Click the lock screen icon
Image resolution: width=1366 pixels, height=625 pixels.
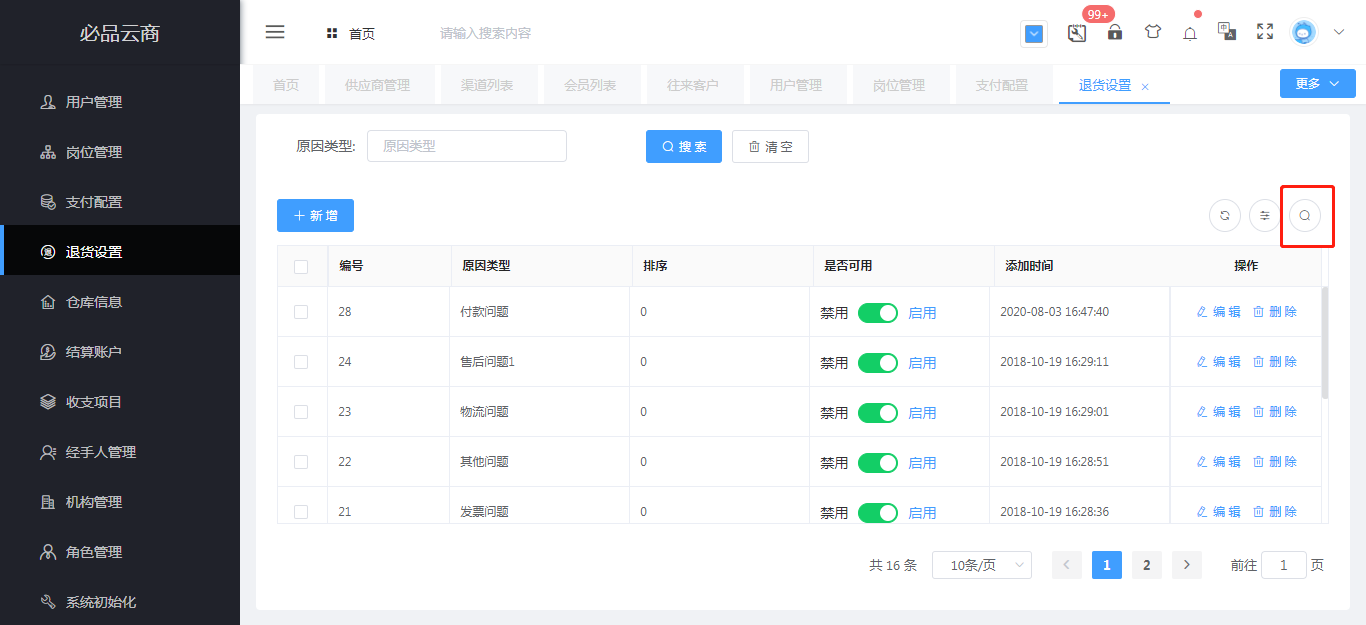point(1115,32)
